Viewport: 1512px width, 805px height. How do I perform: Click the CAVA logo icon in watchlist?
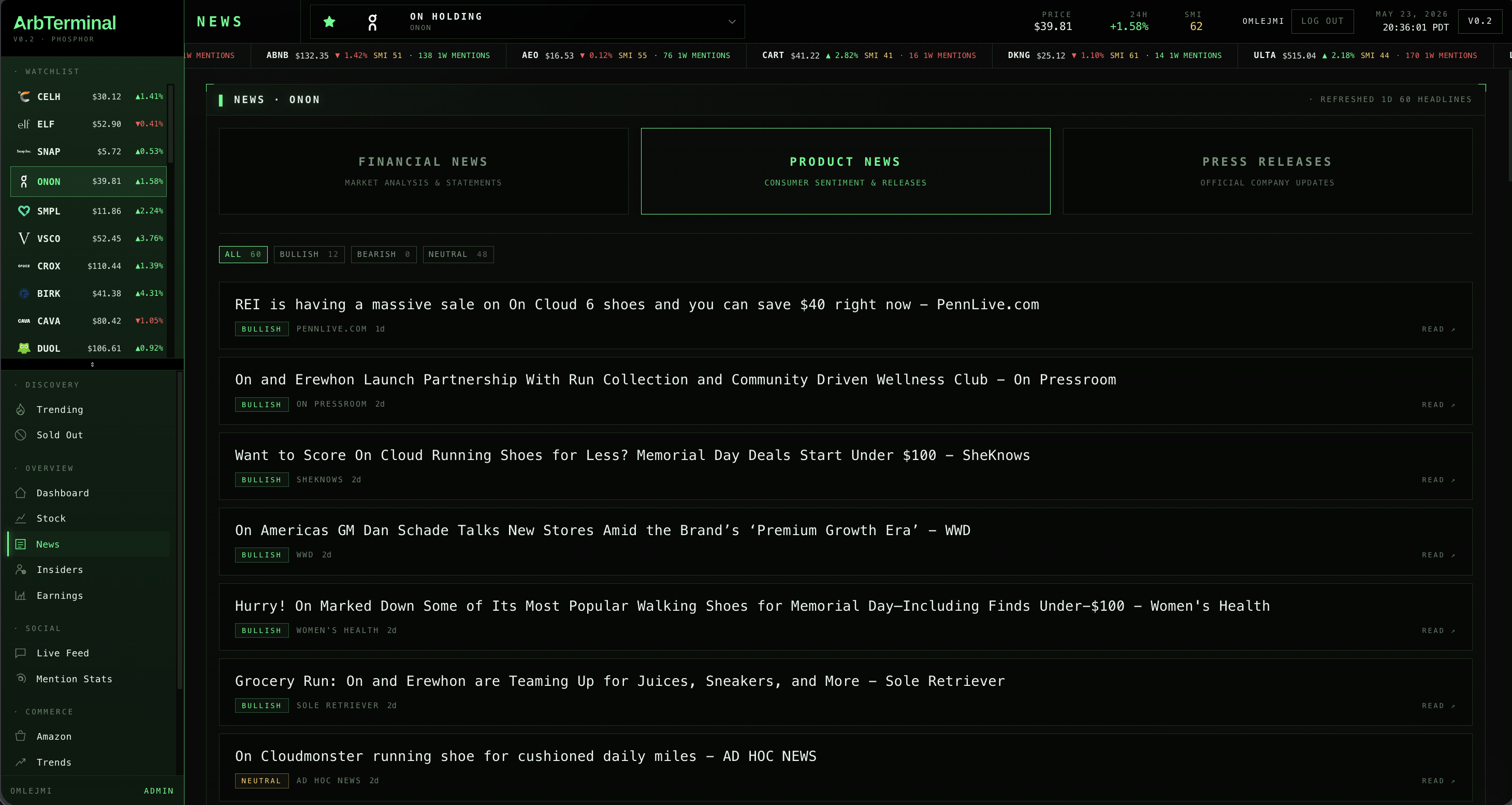(x=23, y=321)
